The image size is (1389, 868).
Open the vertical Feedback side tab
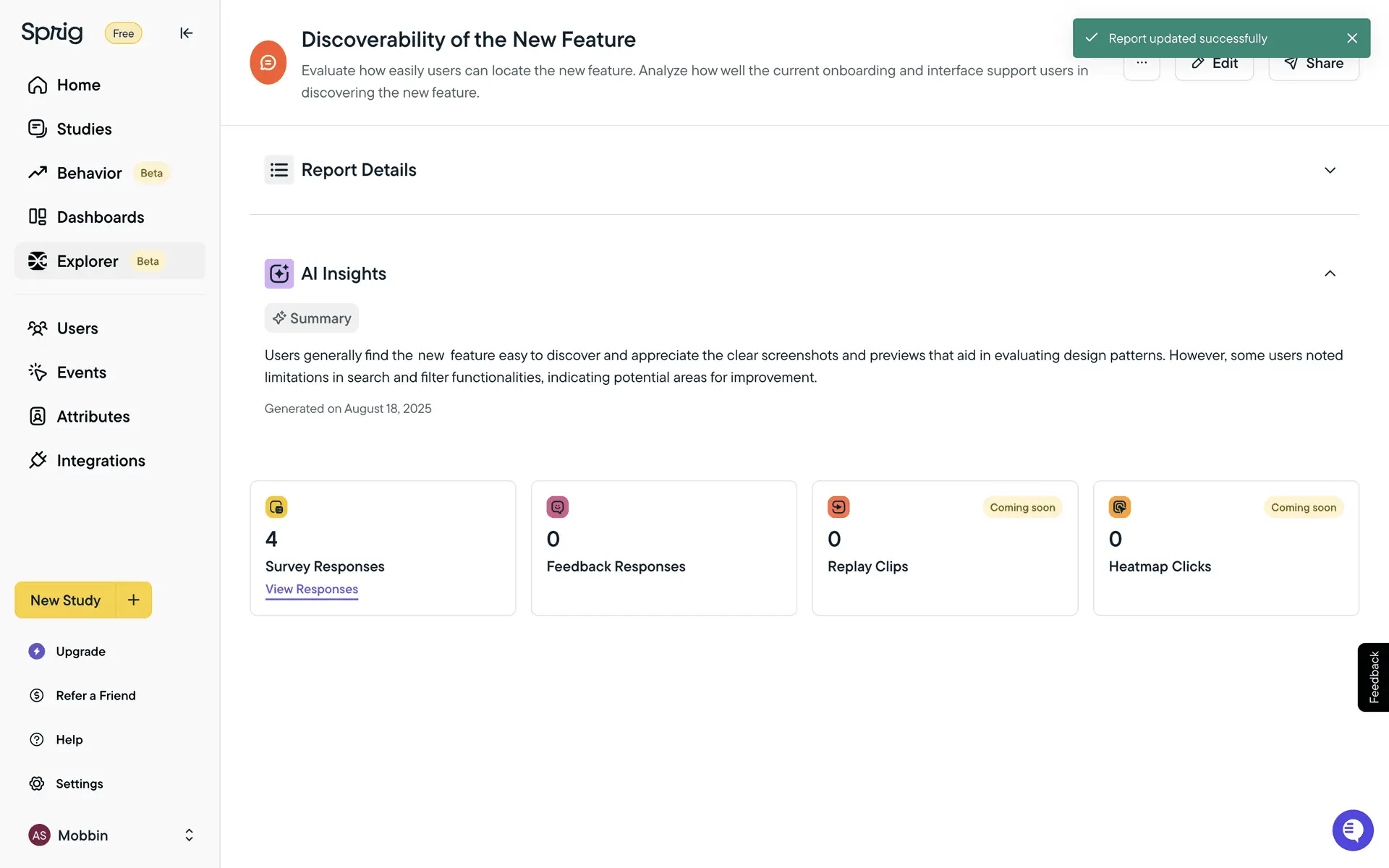point(1373,677)
